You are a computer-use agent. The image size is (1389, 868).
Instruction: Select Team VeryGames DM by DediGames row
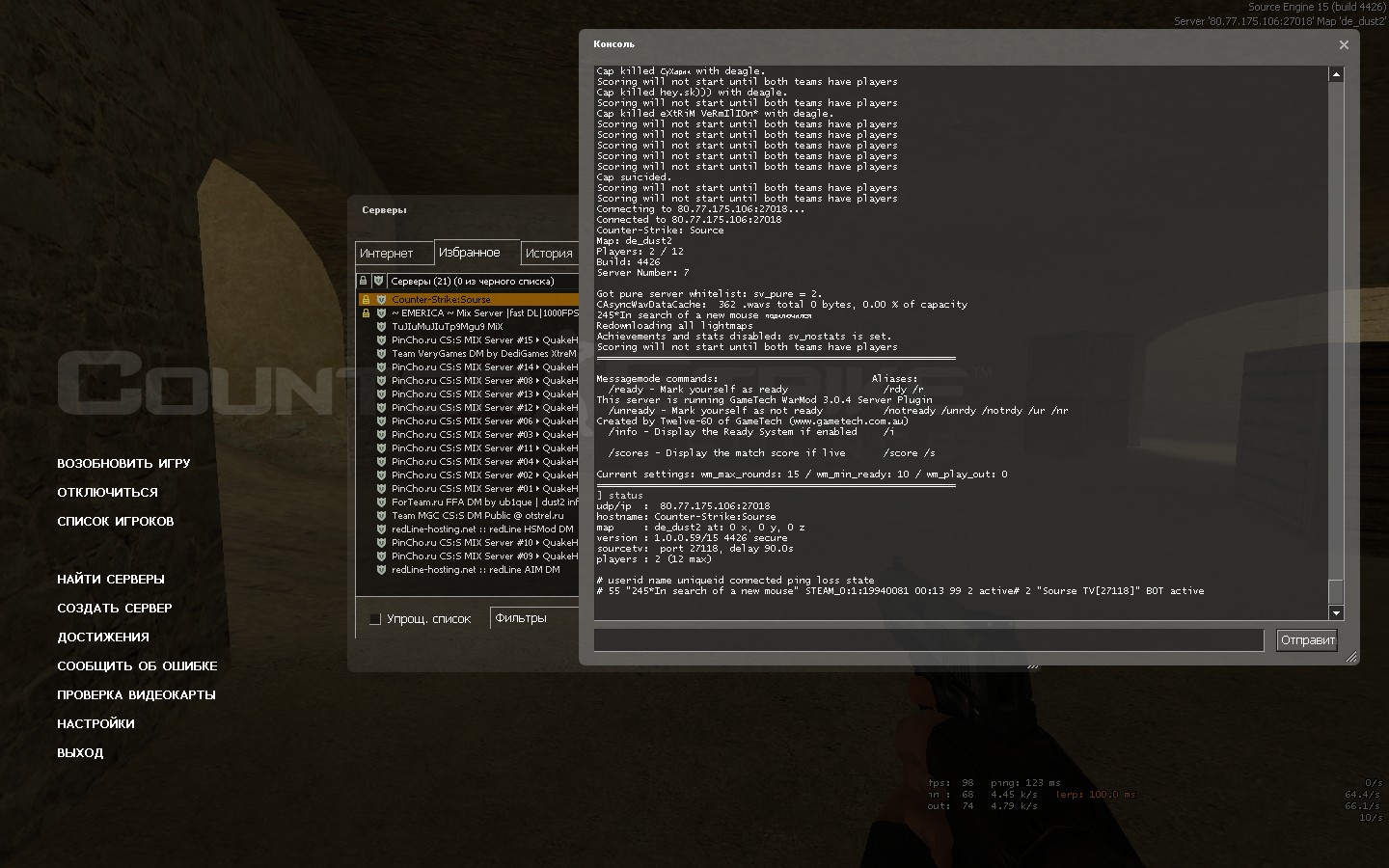click(468, 354)
